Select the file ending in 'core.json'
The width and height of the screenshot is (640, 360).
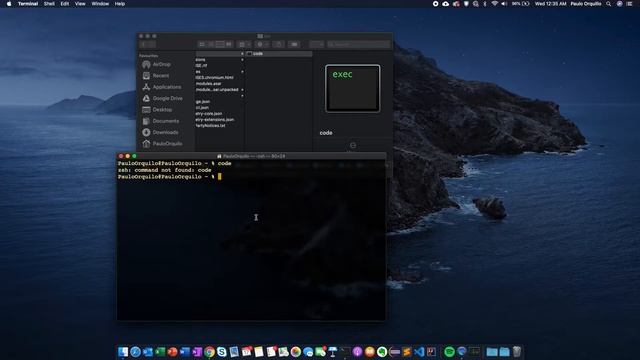[x=209, y=113]
